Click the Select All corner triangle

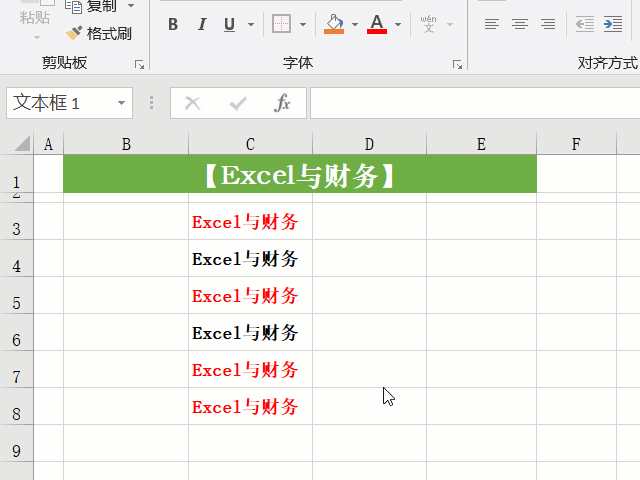[22, 144]
